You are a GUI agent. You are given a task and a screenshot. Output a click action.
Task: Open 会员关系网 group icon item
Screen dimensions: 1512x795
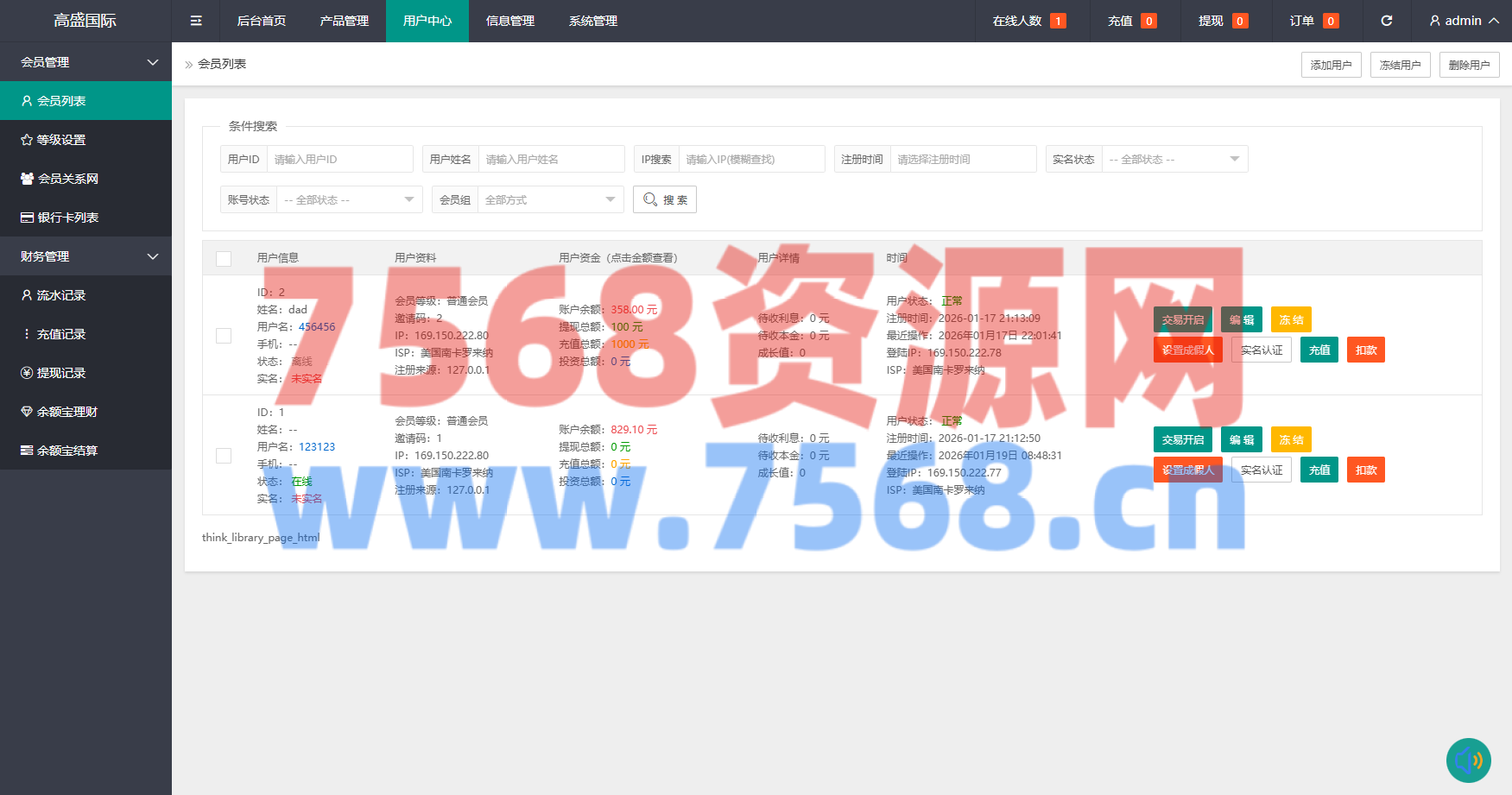tap(27, 179)
